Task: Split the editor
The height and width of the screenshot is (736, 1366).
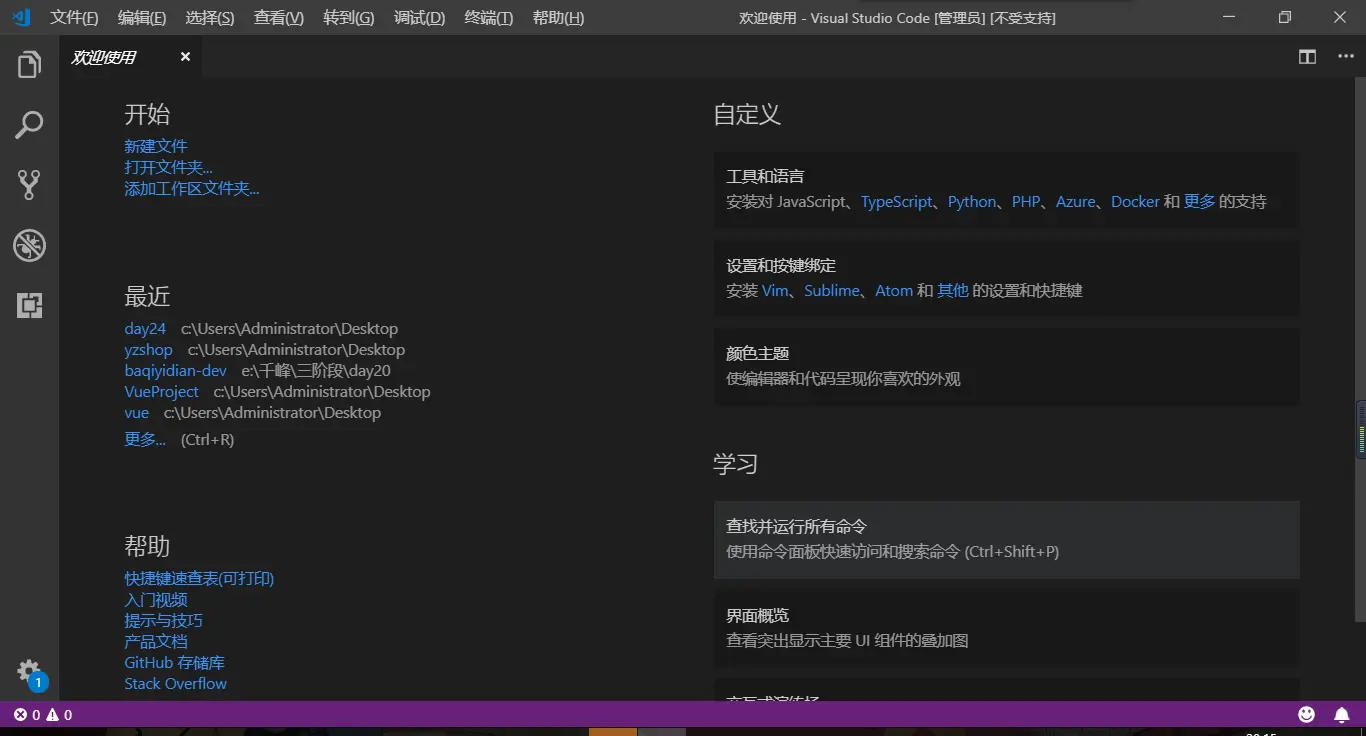Action: [1307, 57]
